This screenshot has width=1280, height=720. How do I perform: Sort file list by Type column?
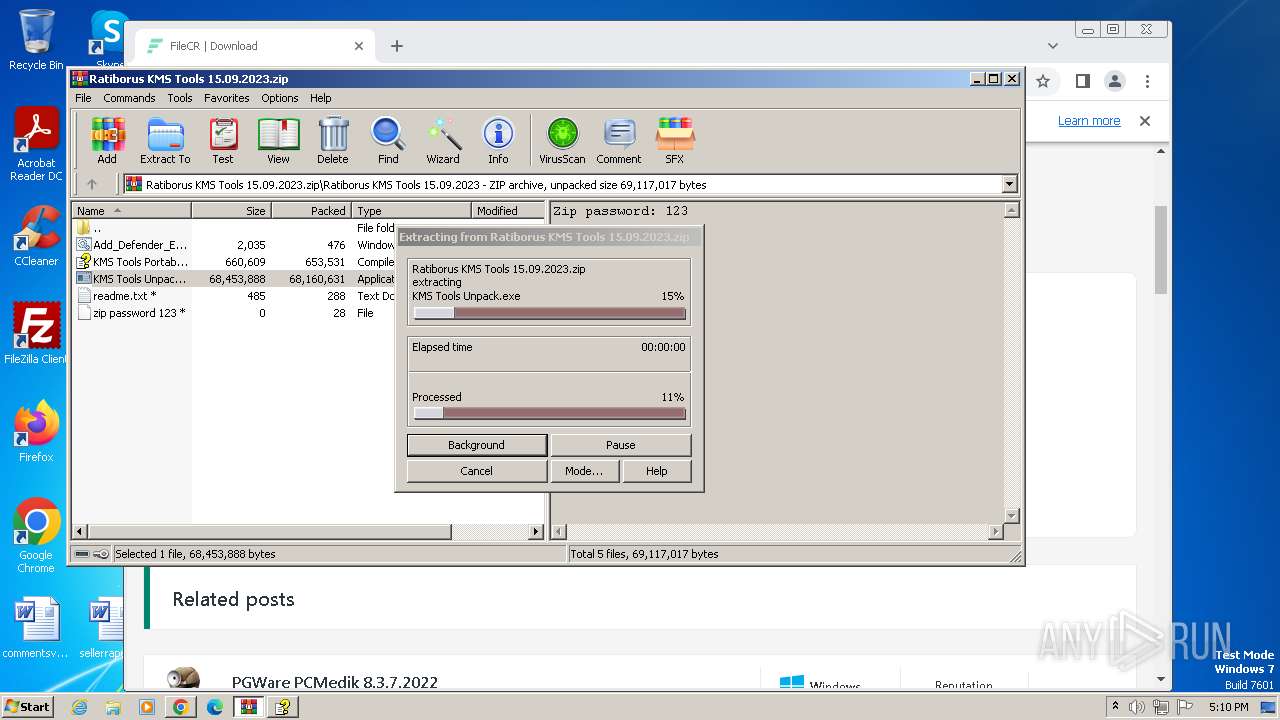411,210
